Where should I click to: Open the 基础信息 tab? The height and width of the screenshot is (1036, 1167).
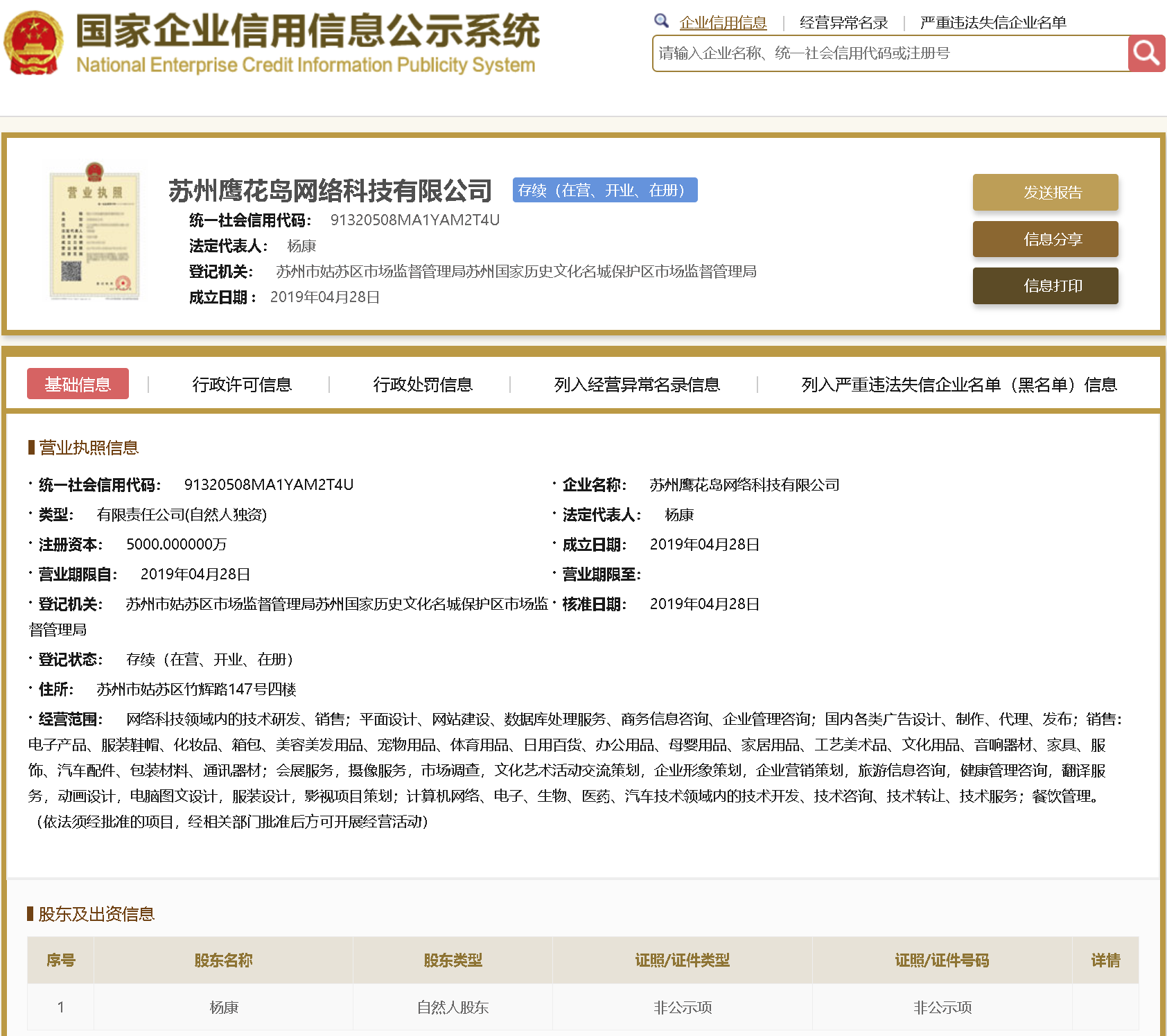click(x=78, y=384)
